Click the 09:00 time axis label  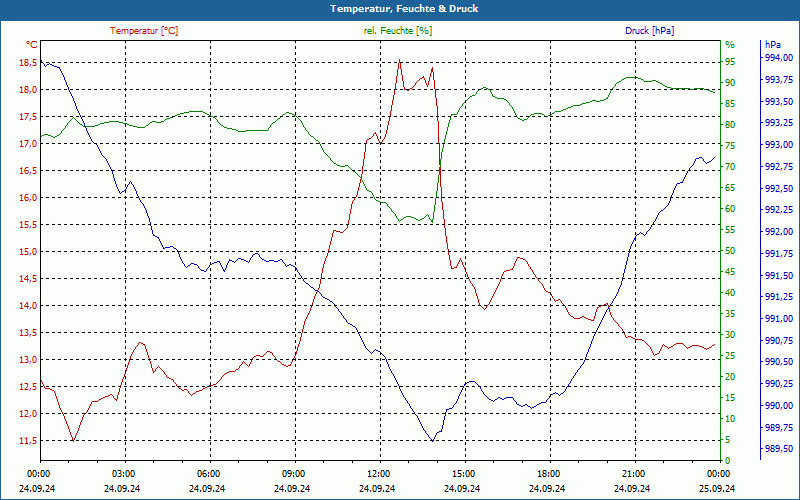(x=292, y=474)
